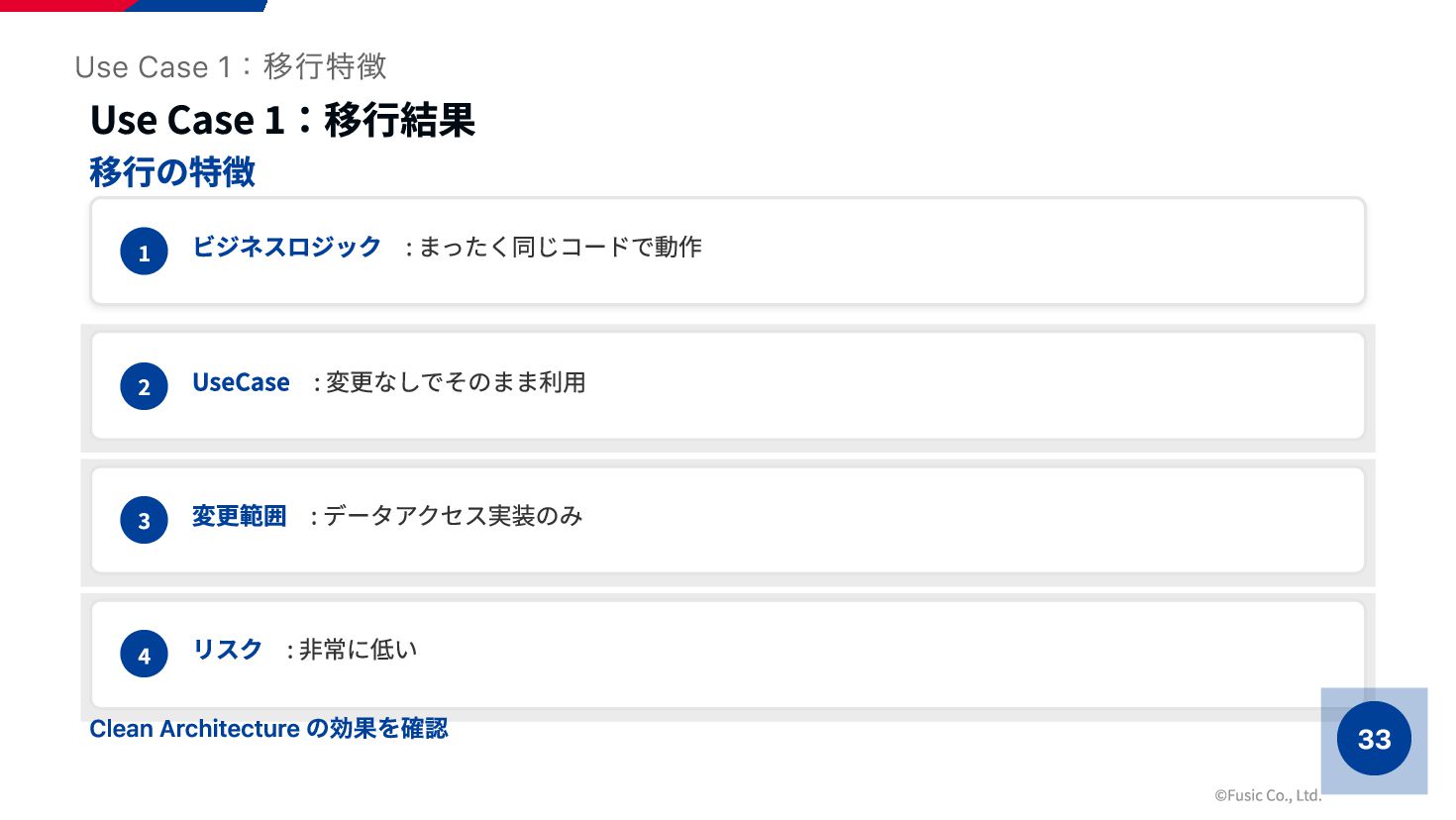Click the number 4 circle badge

point(144,654)
